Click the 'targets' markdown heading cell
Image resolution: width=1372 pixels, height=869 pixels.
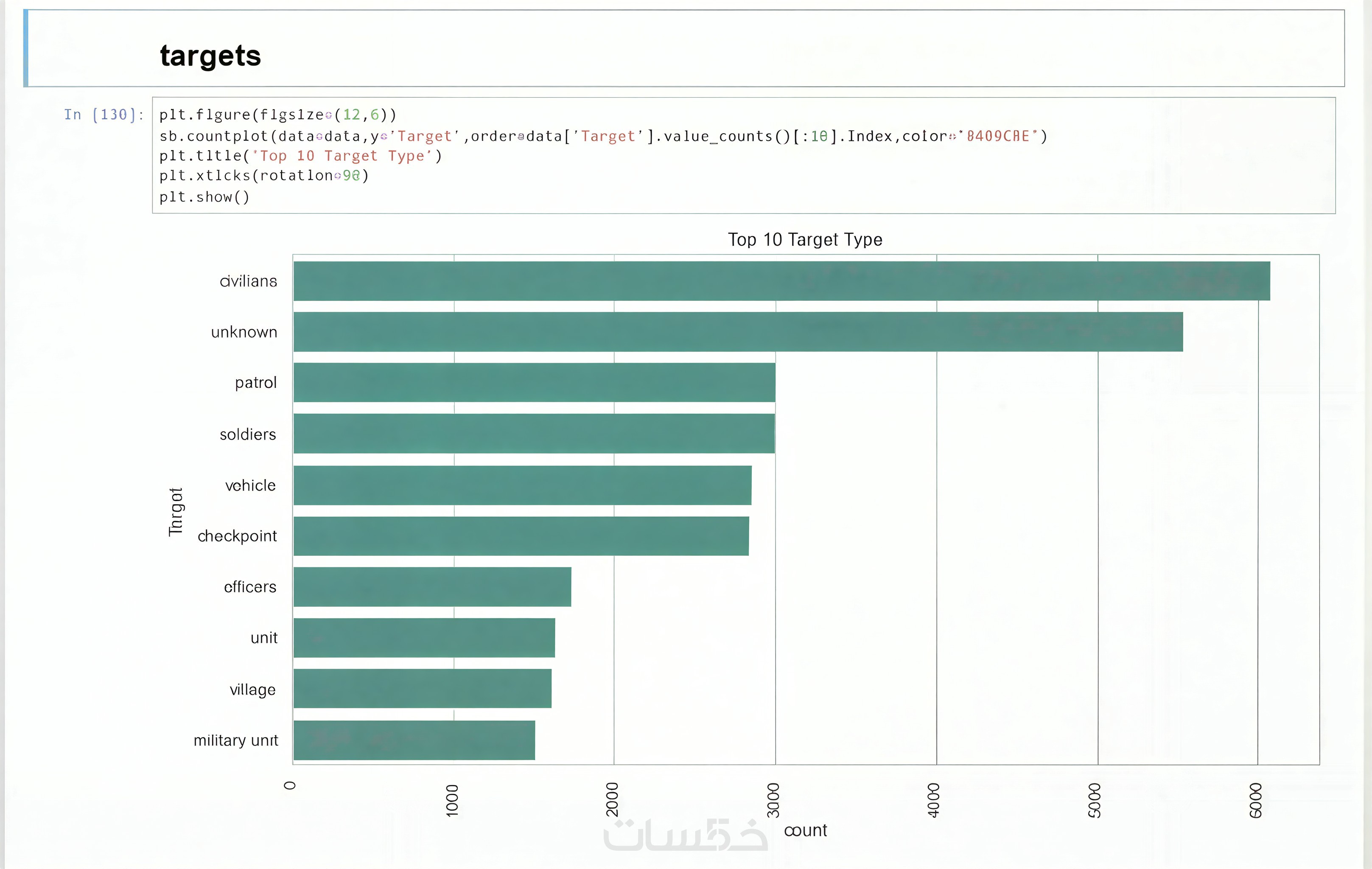[x=210, y=56]
